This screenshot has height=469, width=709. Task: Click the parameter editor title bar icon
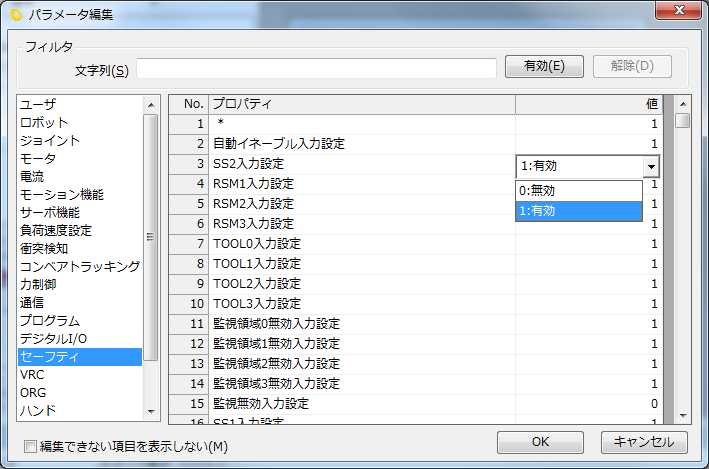15,14
